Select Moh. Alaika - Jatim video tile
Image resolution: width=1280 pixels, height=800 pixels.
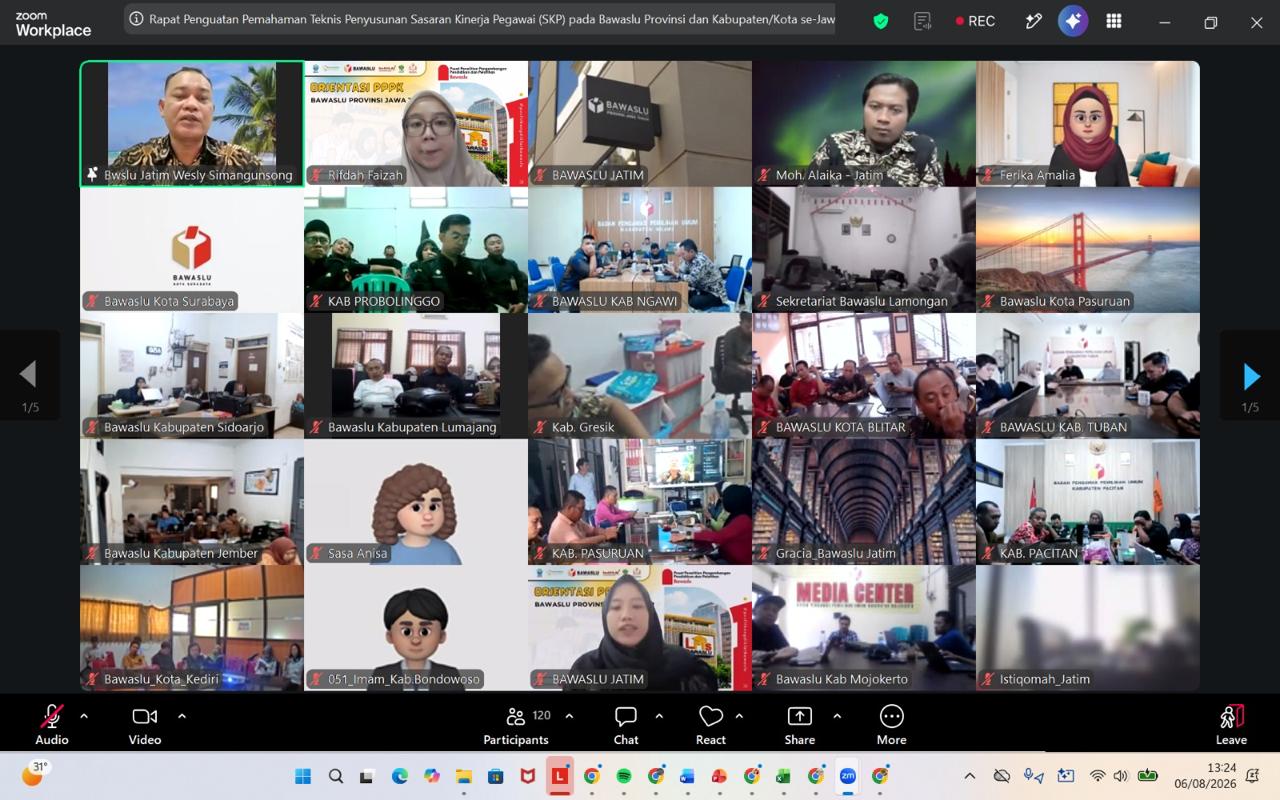[864, 124]
